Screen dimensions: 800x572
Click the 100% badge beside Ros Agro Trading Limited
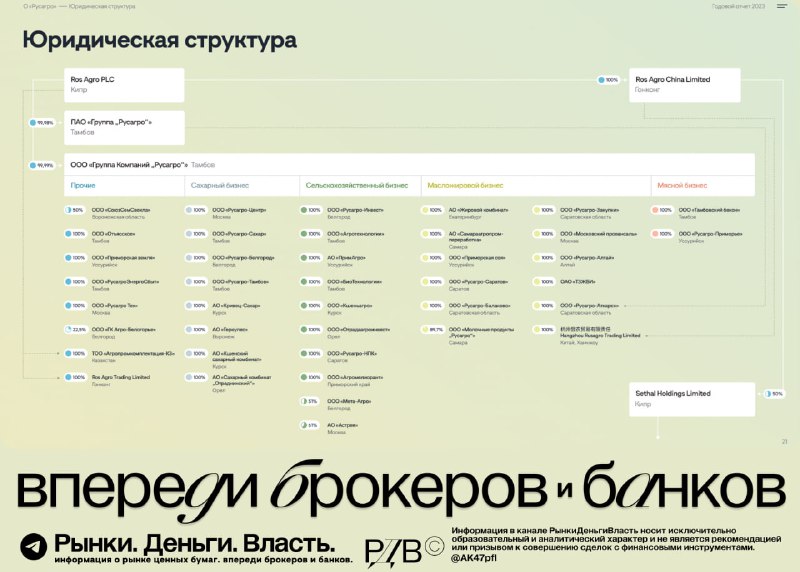[x=75, y=378]
